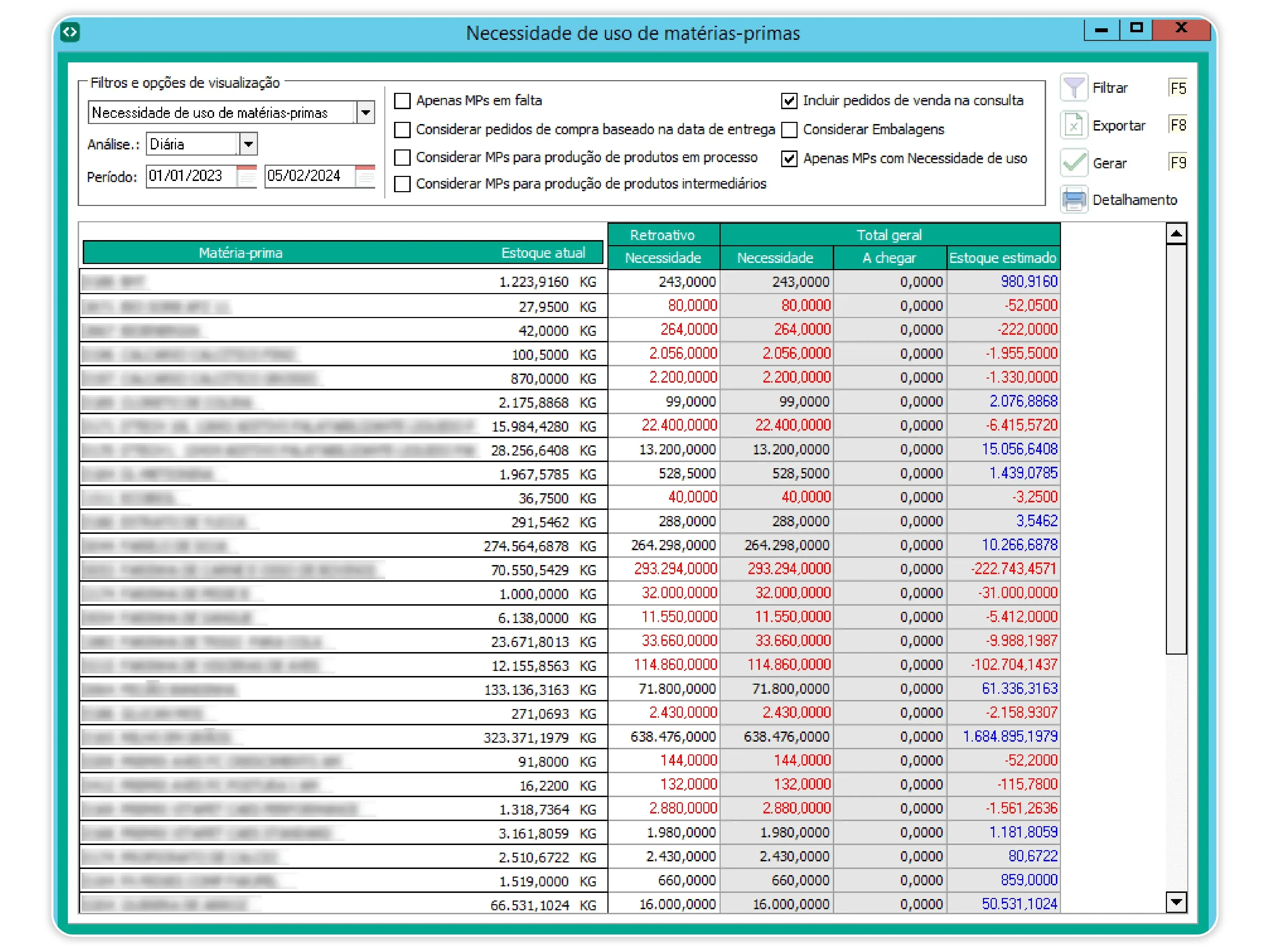Select estimated stock value 980,9160
The height and width of the screenshot is (952, 1270).
pos(1029,282)
